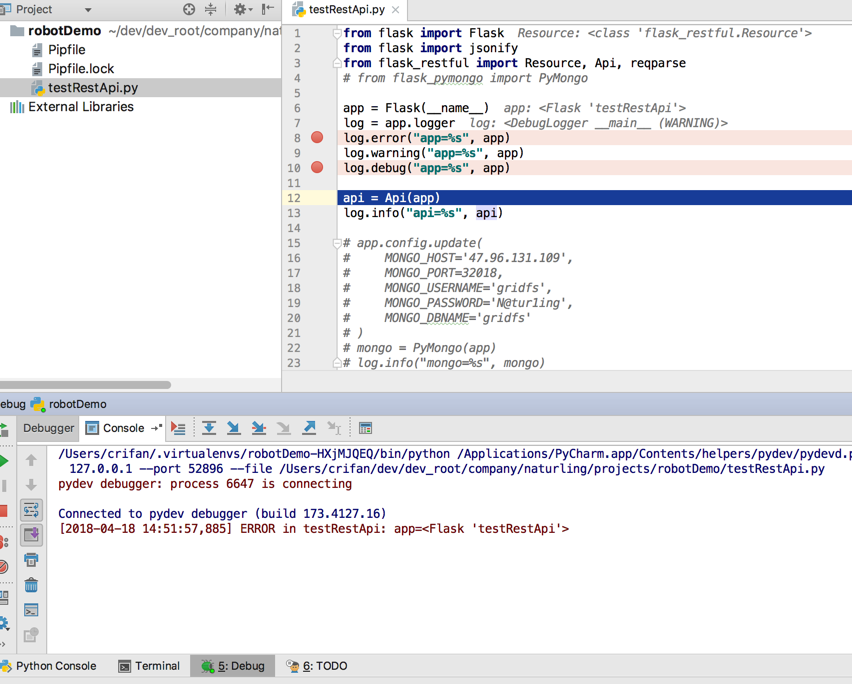Open the Project view dropdown
The height and width of the screenshot is (684, 852).
[x=88, y=10]
